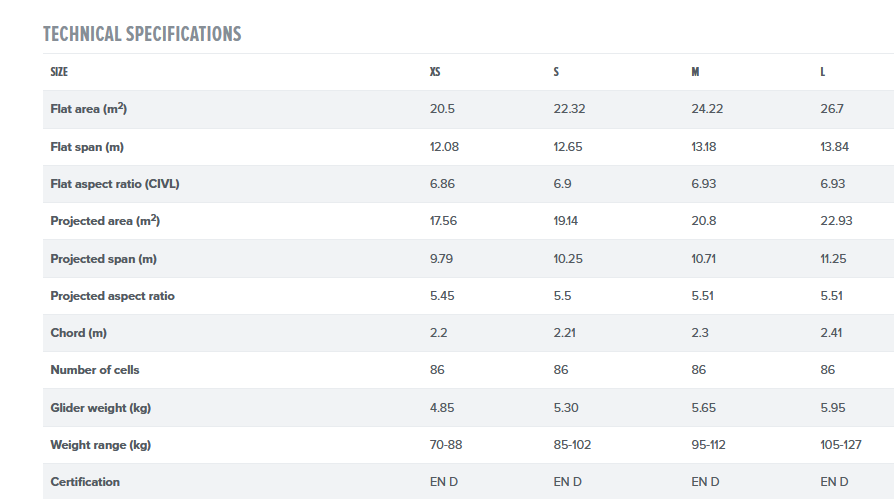
Task: Select the Number of cells row label
Action: tap(95, 370)
